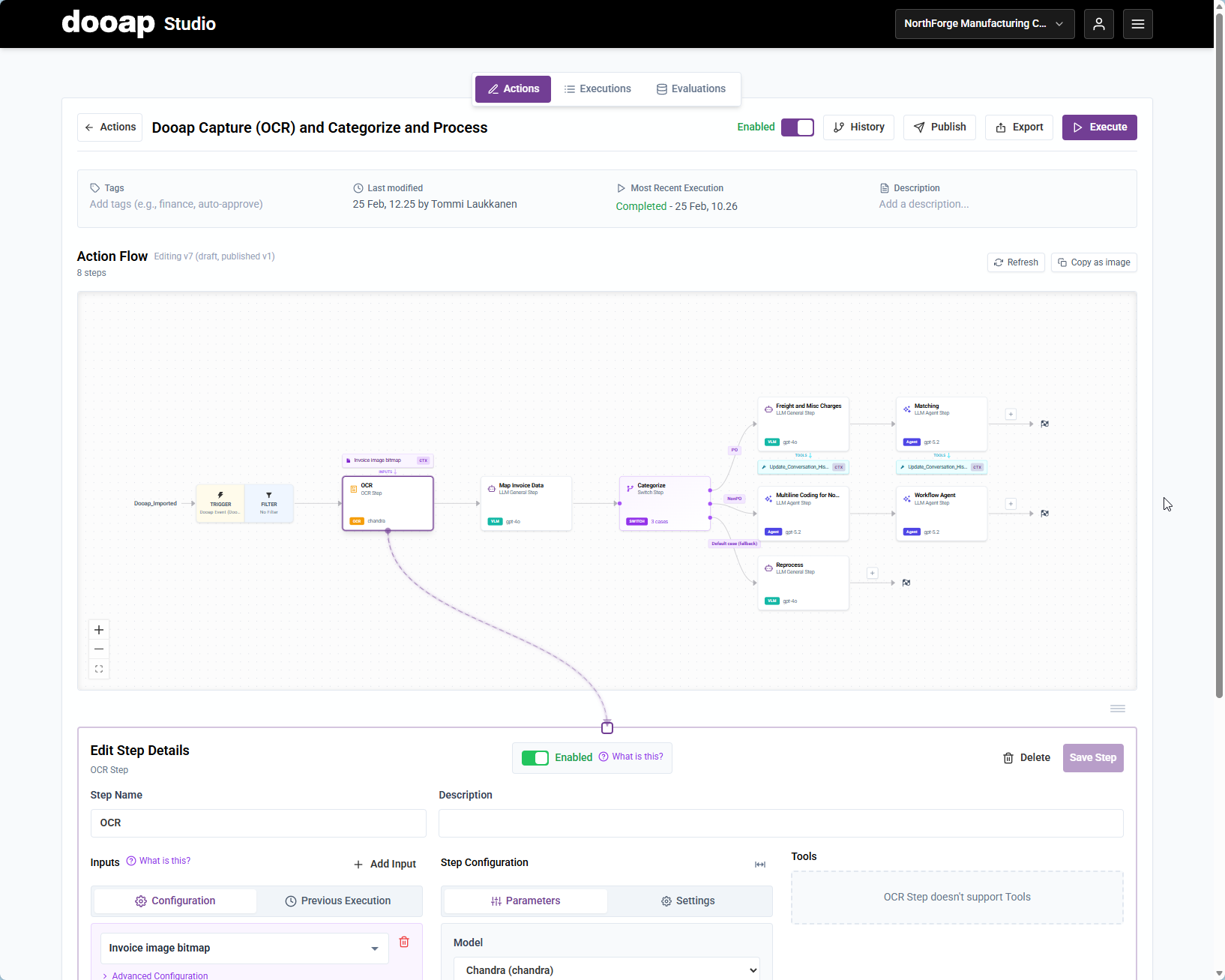Switch to the Executions tab
This screenshot has width=1225, height=980.
pos(598,89)
